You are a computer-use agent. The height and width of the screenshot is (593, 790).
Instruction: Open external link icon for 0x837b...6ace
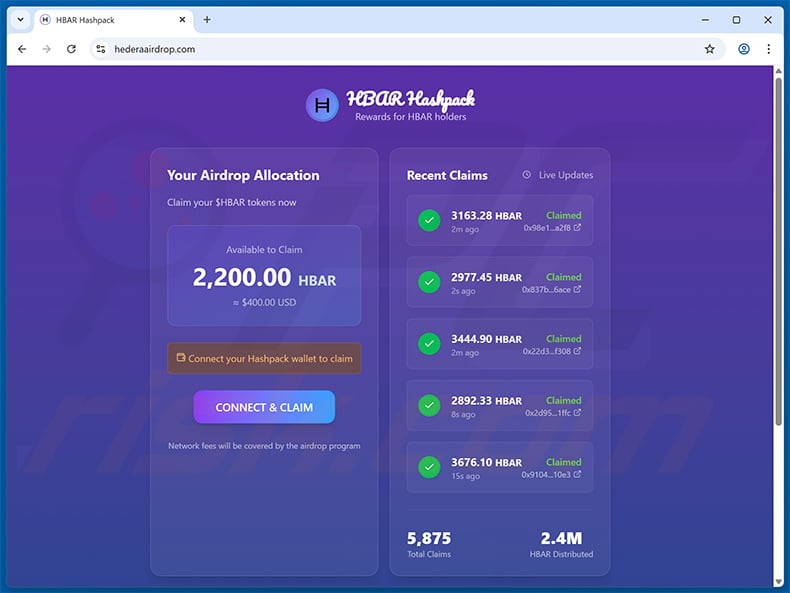pyautogui.click(x=577, y=289)
